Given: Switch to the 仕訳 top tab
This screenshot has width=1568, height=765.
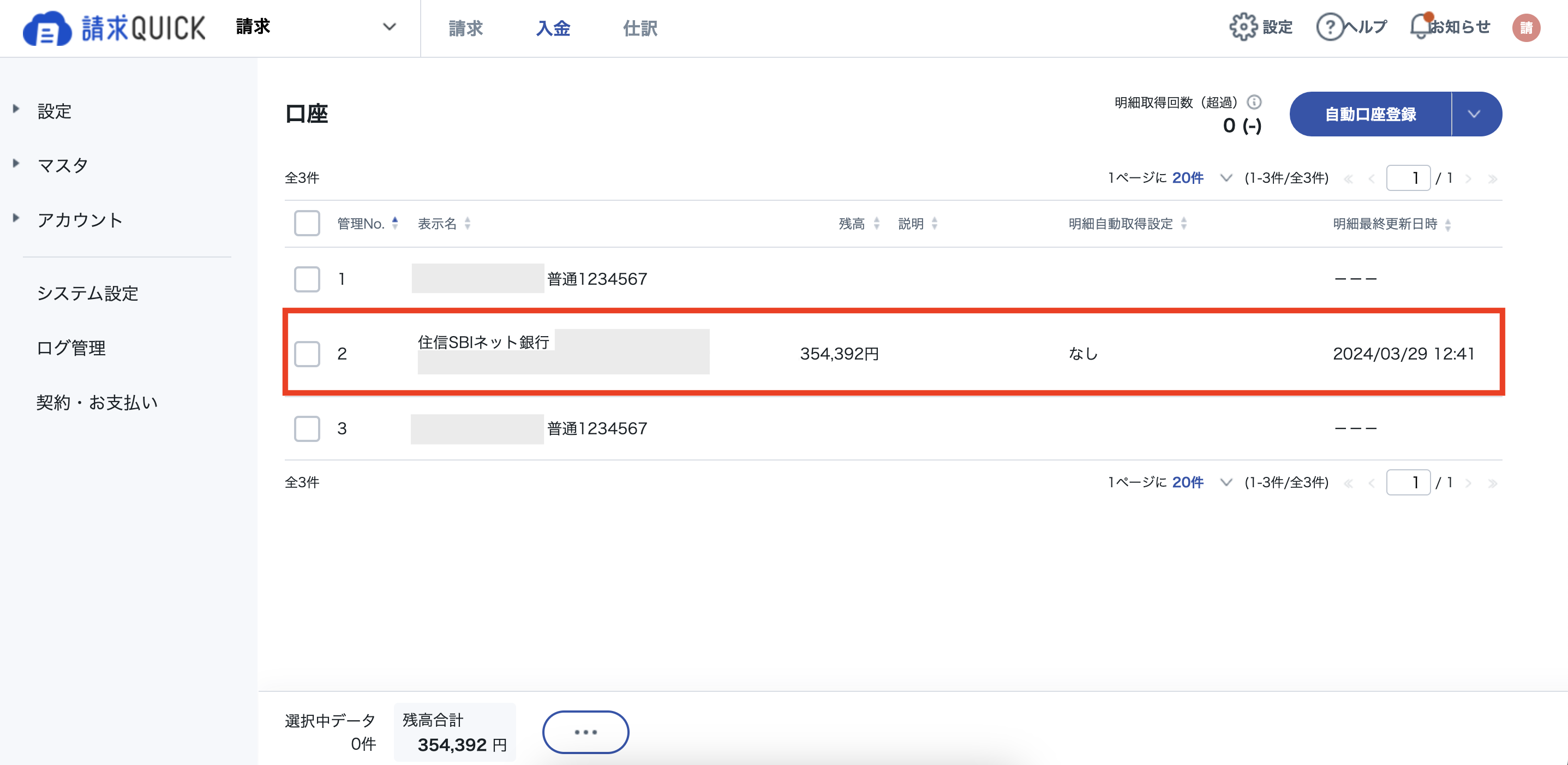Looking at the screenshot, I should pyautogui.click(x=640, y=28).
